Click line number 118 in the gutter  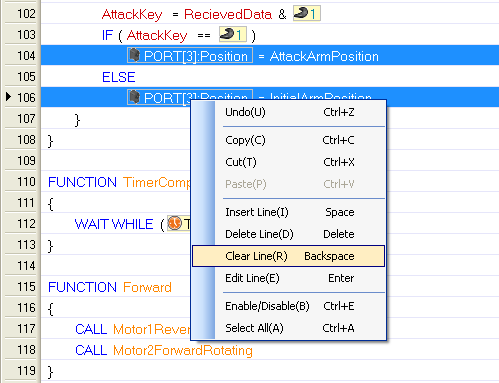26,350
